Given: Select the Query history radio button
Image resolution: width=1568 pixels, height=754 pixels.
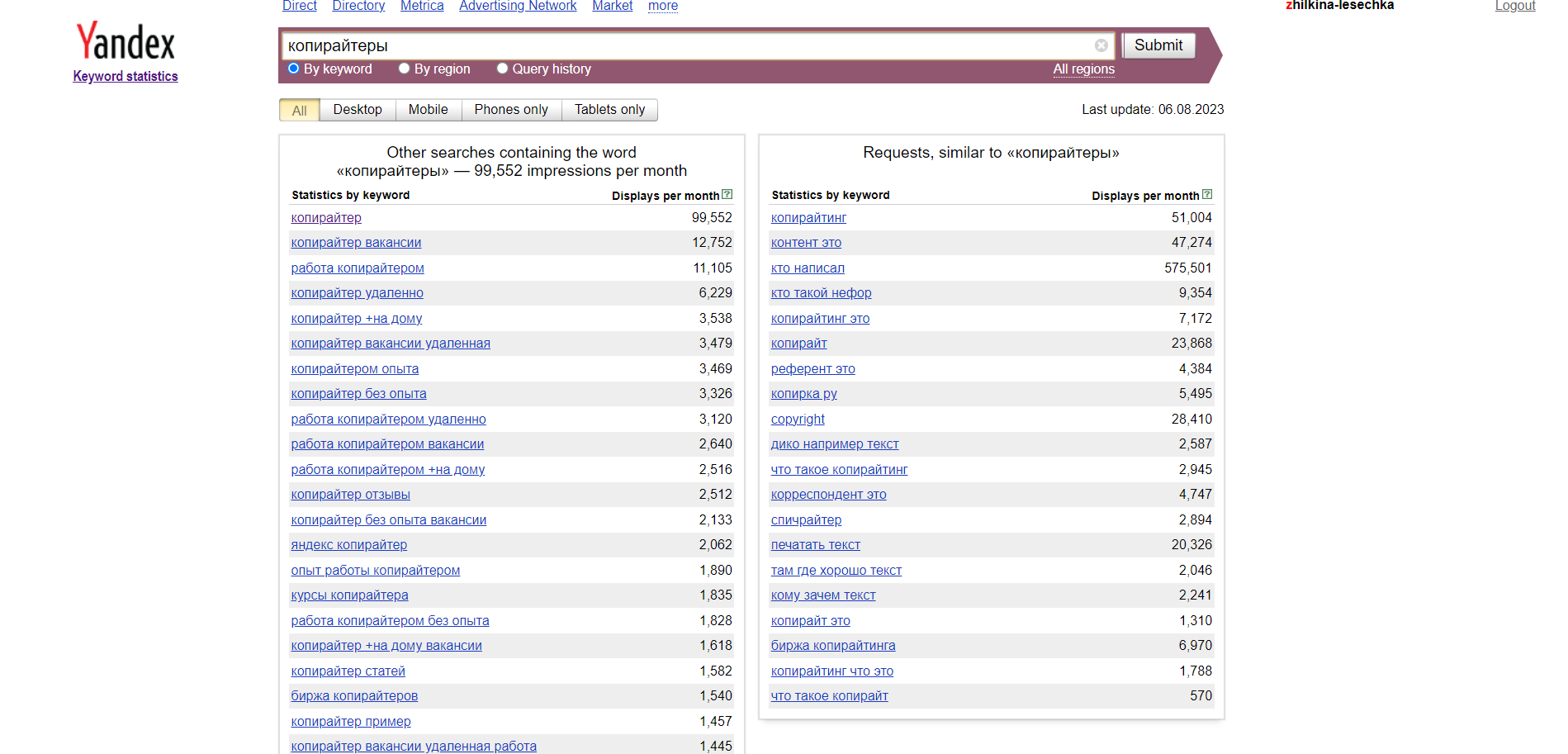Looking at the screenshot, I should 502,69.
